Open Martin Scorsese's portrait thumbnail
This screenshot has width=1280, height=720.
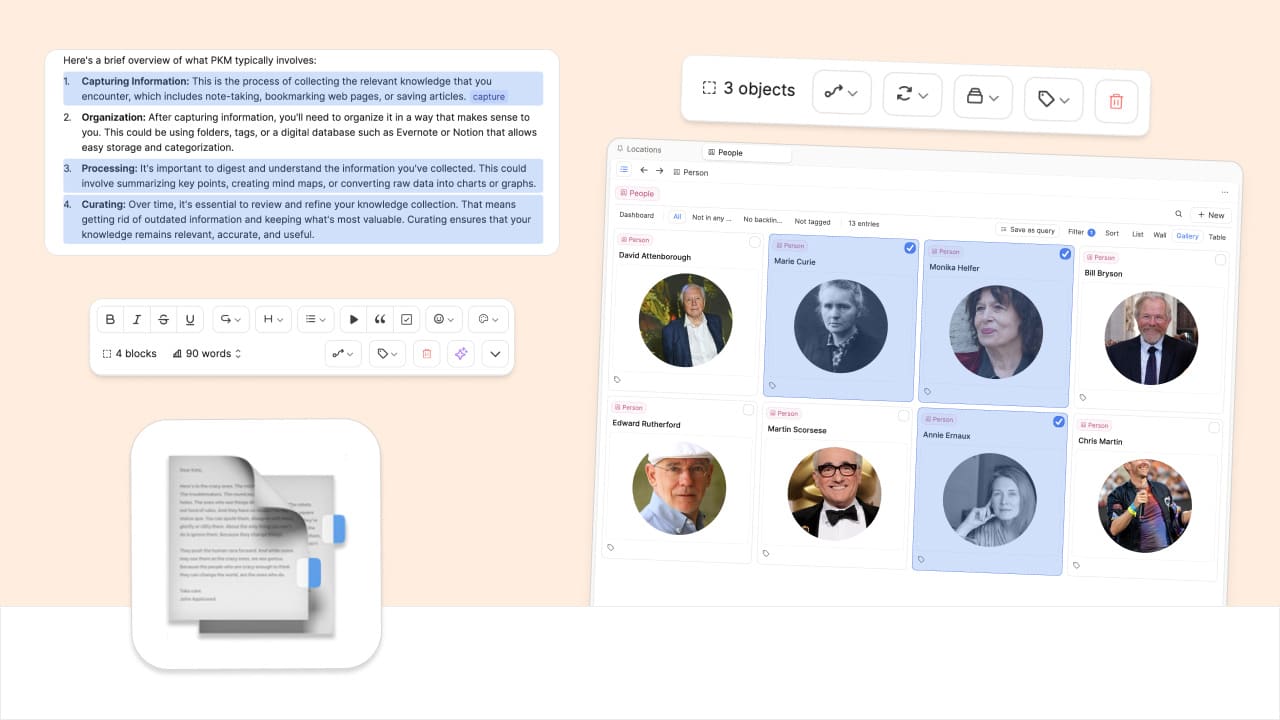click(834, 494)
